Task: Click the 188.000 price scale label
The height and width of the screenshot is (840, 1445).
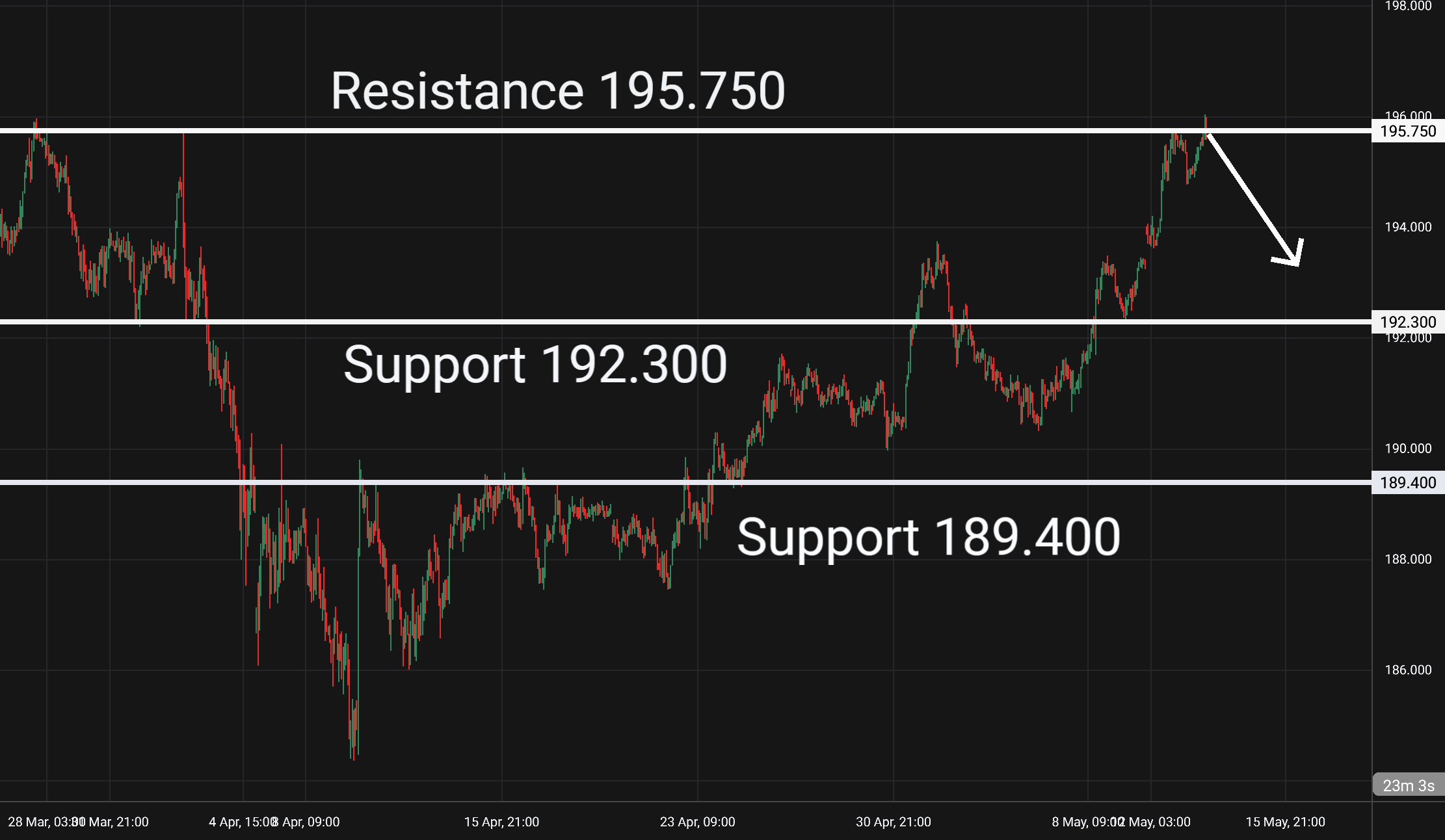Action: tap(1408, 559)
